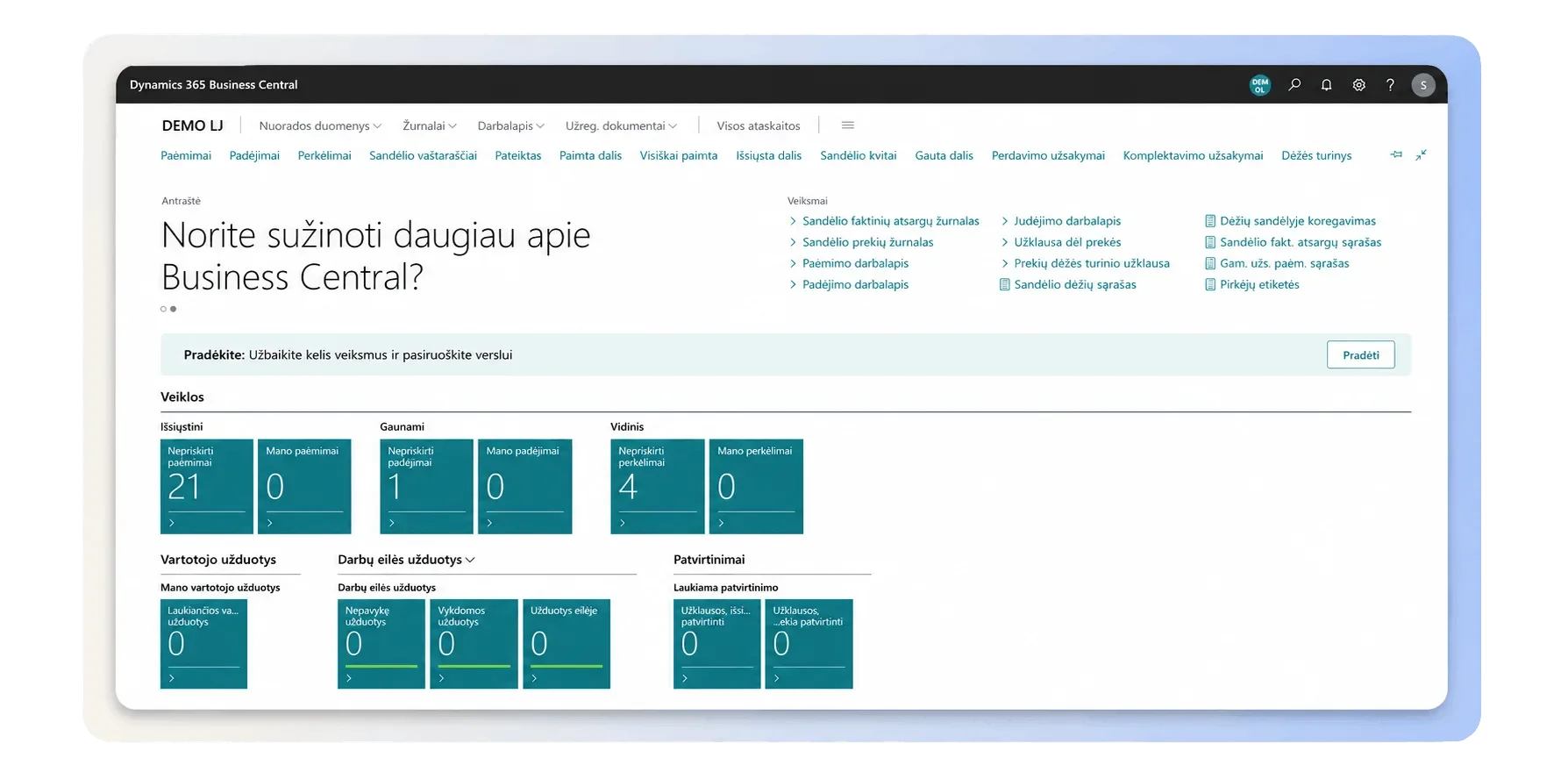The image size is (1568, 772).
Task: Open the more options hamburger menu
Action: (848, 125)
